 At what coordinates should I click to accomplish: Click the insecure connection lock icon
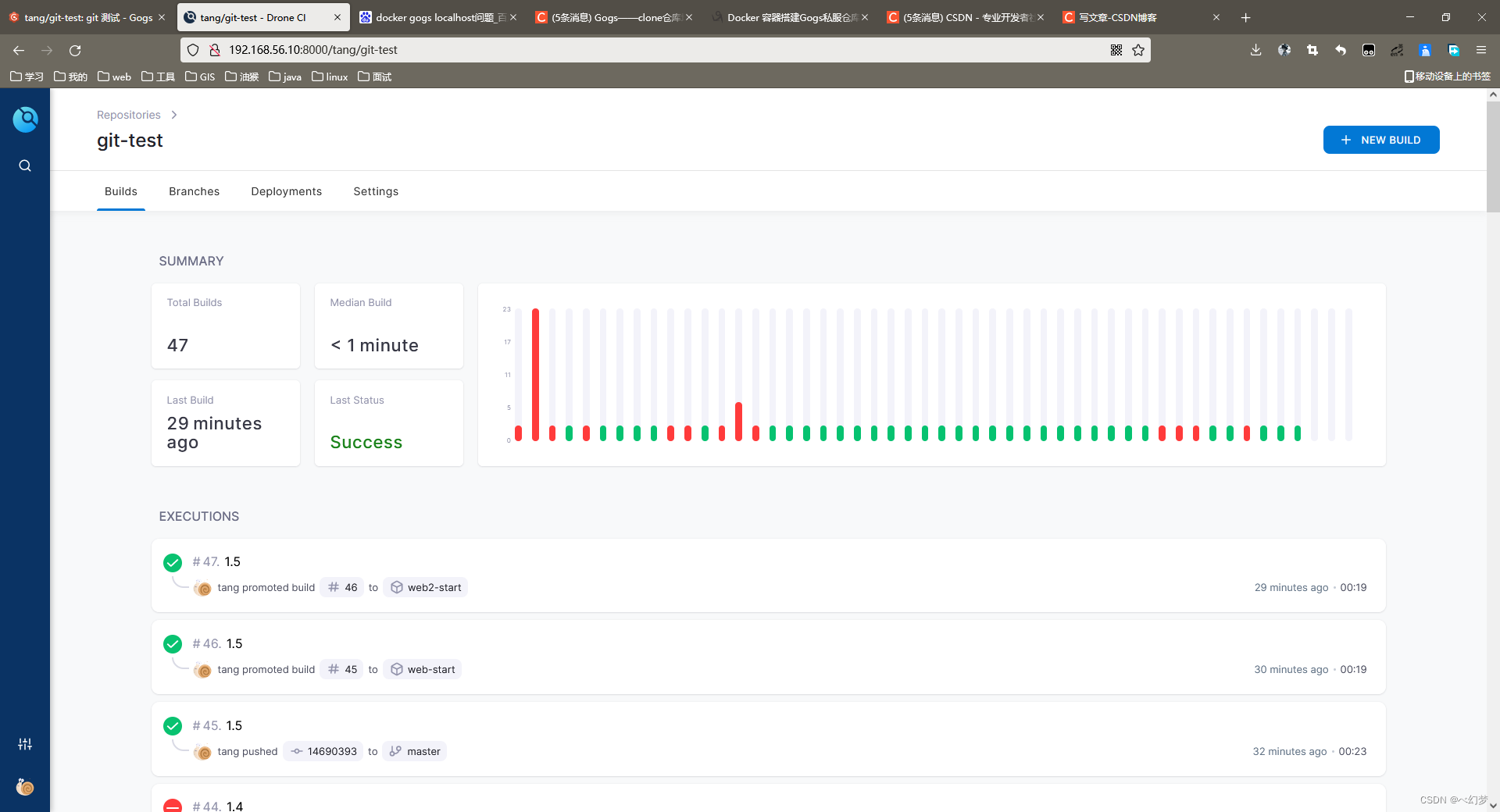[214, 50]
